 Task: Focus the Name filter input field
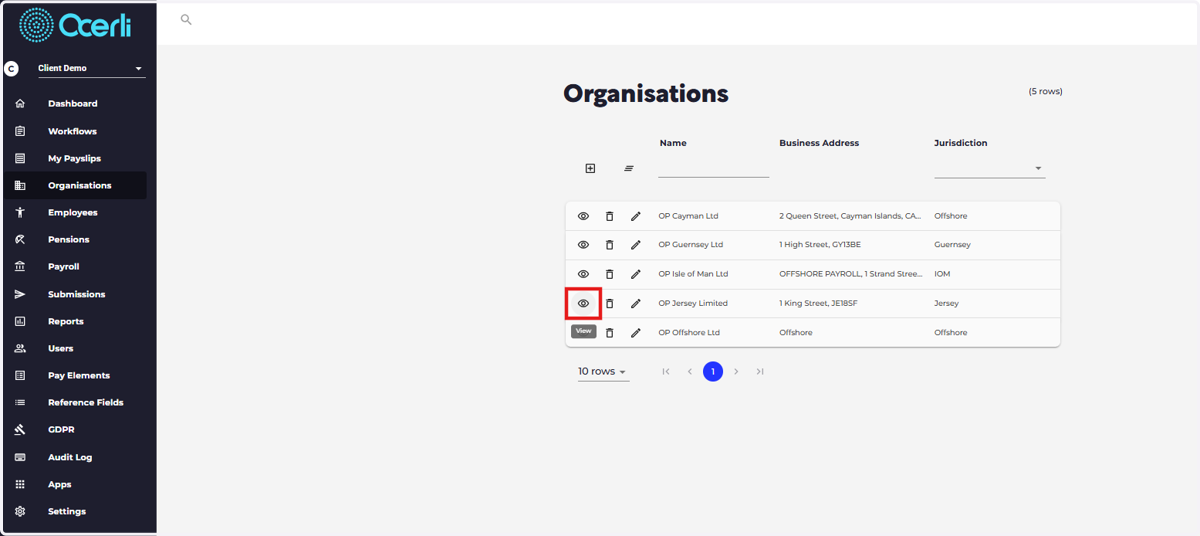(x=713, y=168)
